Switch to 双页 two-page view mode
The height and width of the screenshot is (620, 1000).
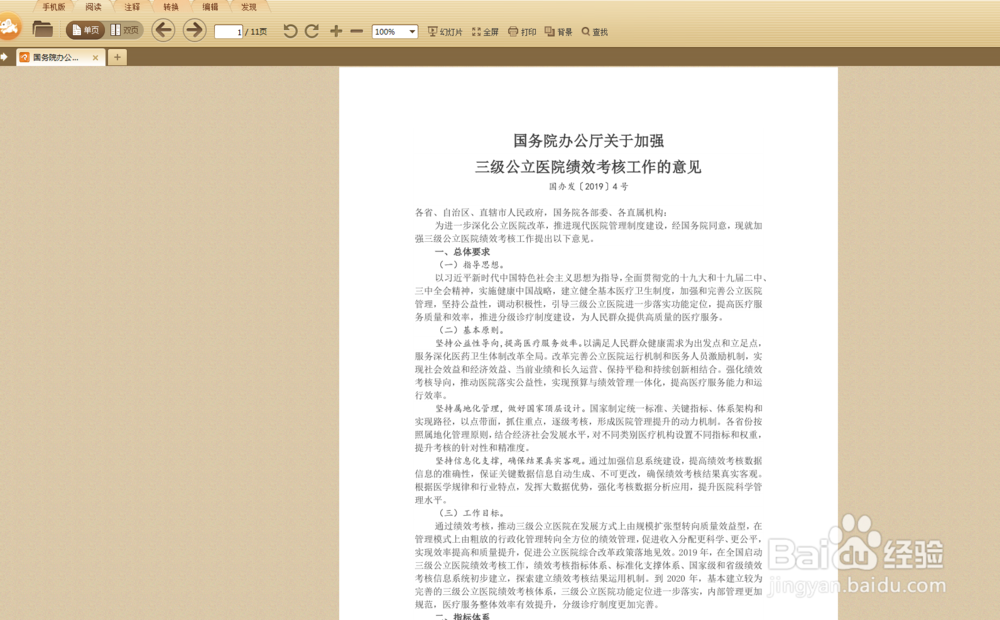click(124, 30)
